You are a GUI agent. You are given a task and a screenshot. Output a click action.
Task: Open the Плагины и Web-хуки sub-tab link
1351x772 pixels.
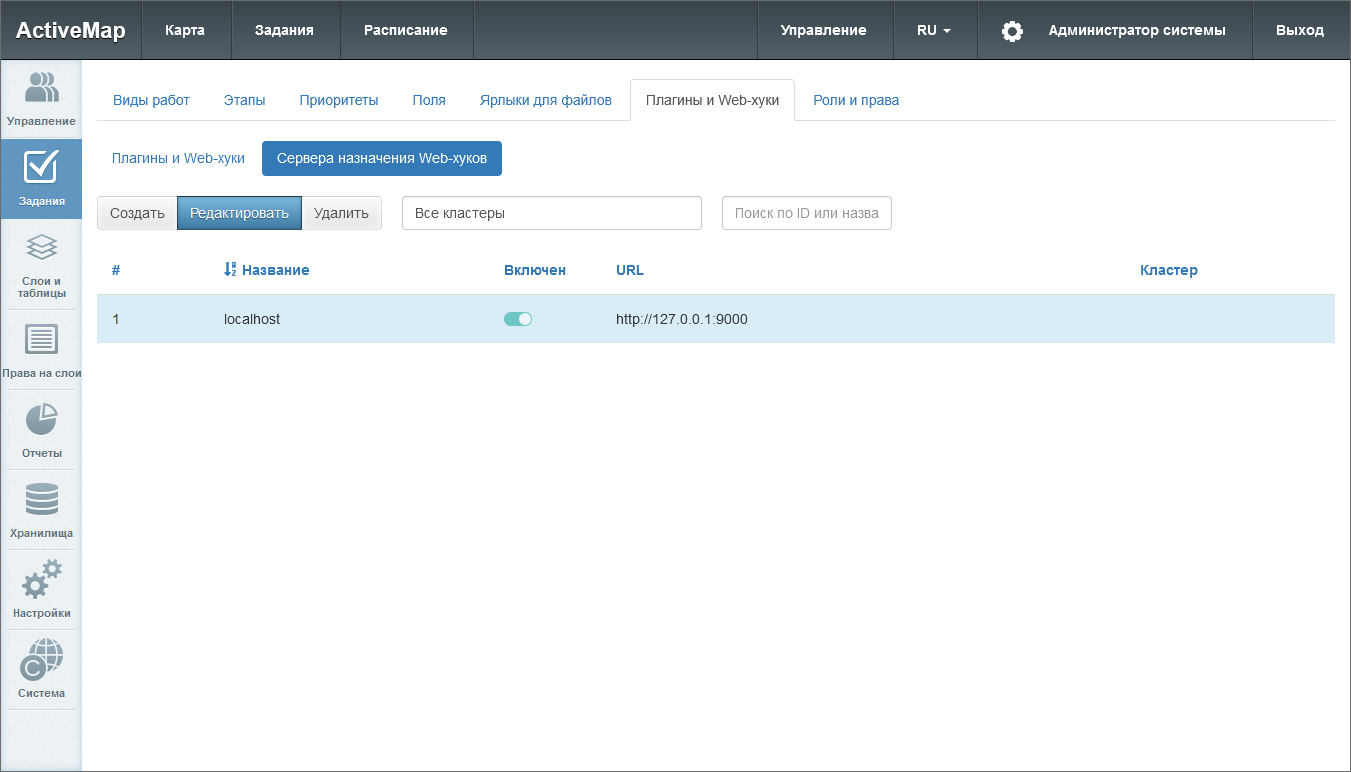point(178,158)
